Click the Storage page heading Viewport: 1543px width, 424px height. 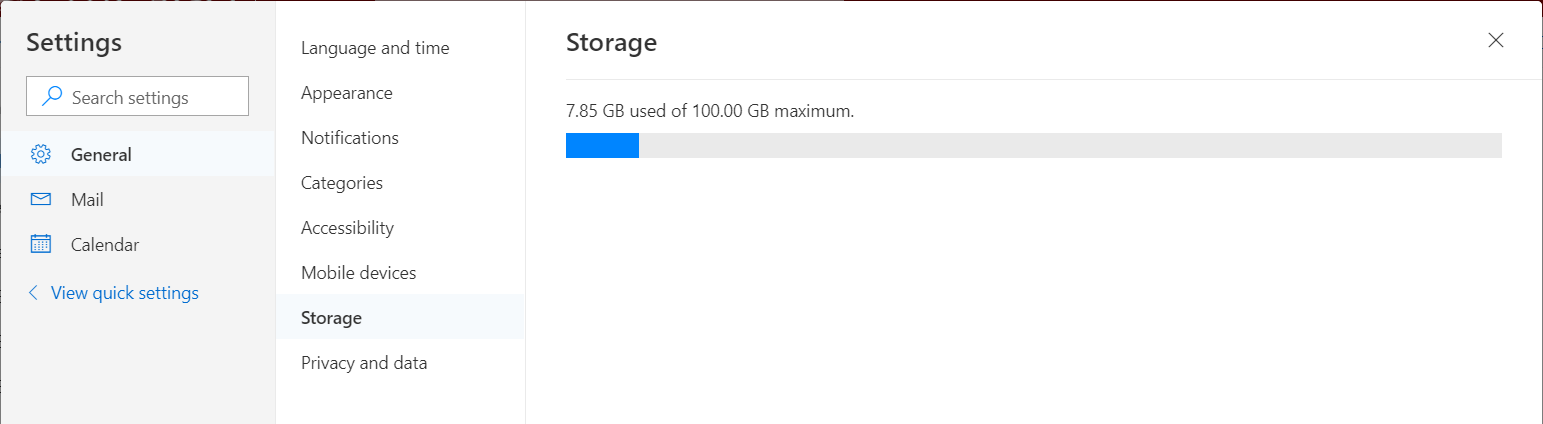tap(611, 43)
